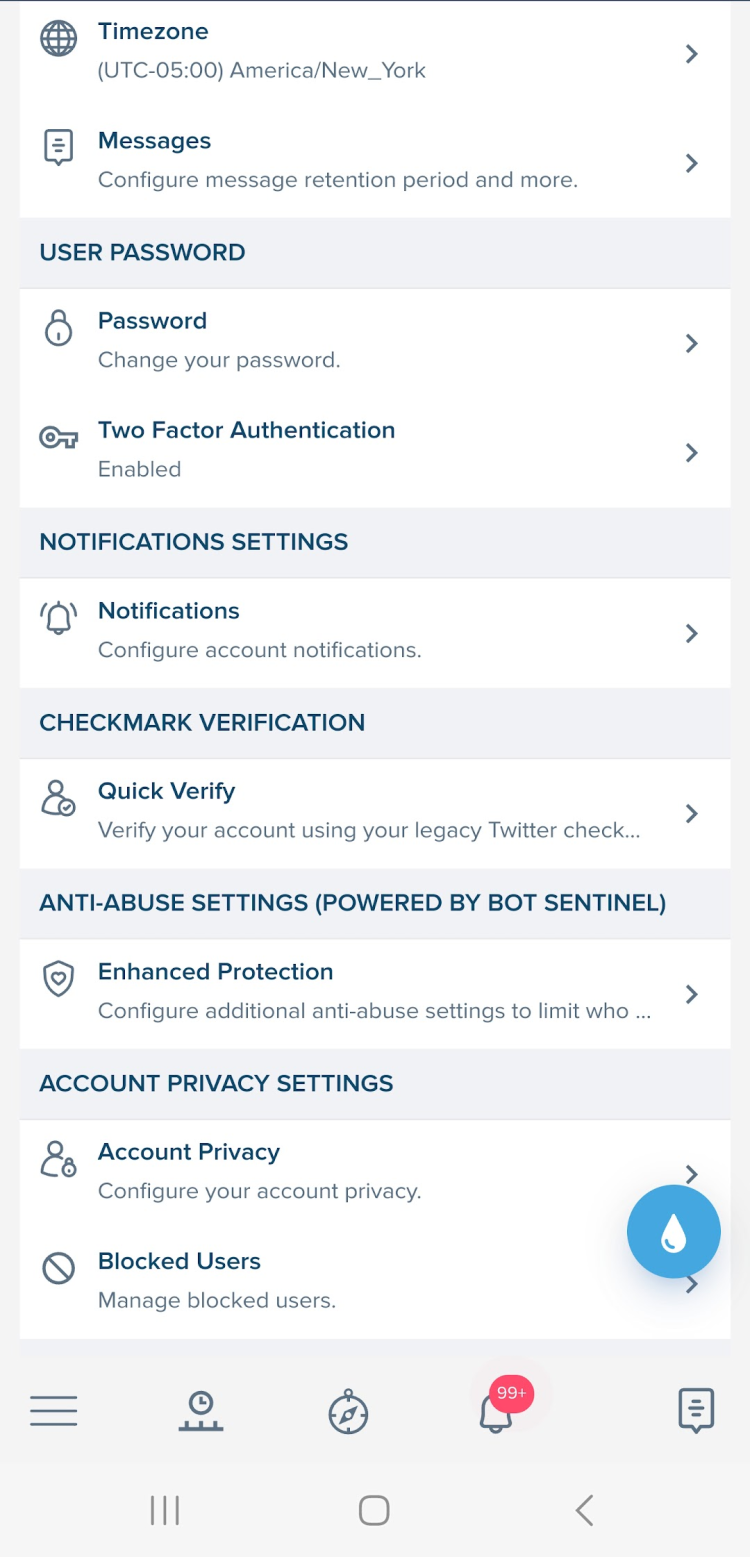Open the Notifications settings entry
This screenshot has height=1557, width=750.
pos(260,631)
